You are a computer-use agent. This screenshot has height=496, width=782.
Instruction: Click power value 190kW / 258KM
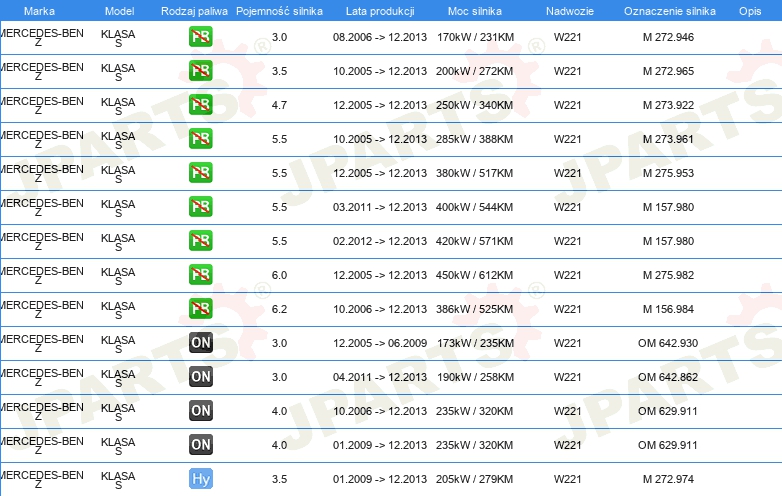[x=475, y=377]
